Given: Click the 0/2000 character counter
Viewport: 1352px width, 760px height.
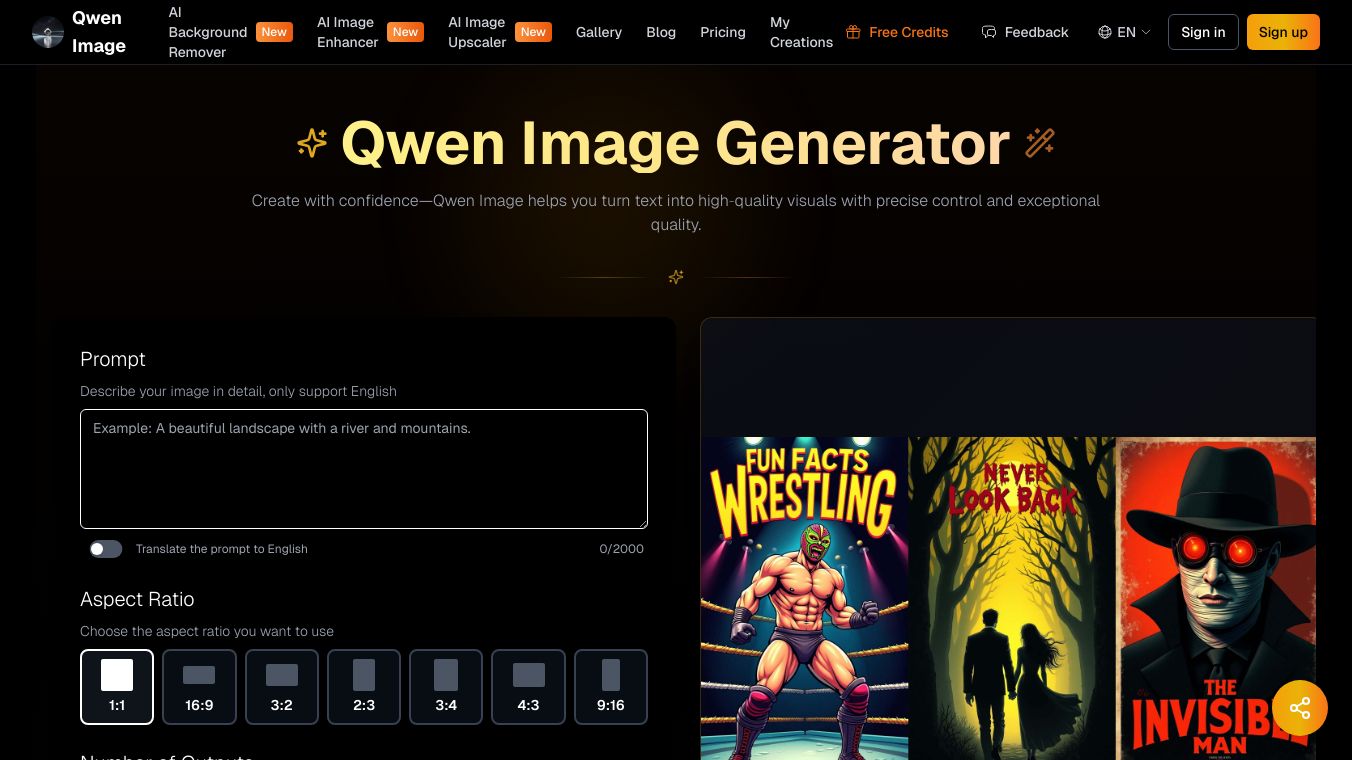Looking at the screenshot, I should pos(622,549).
